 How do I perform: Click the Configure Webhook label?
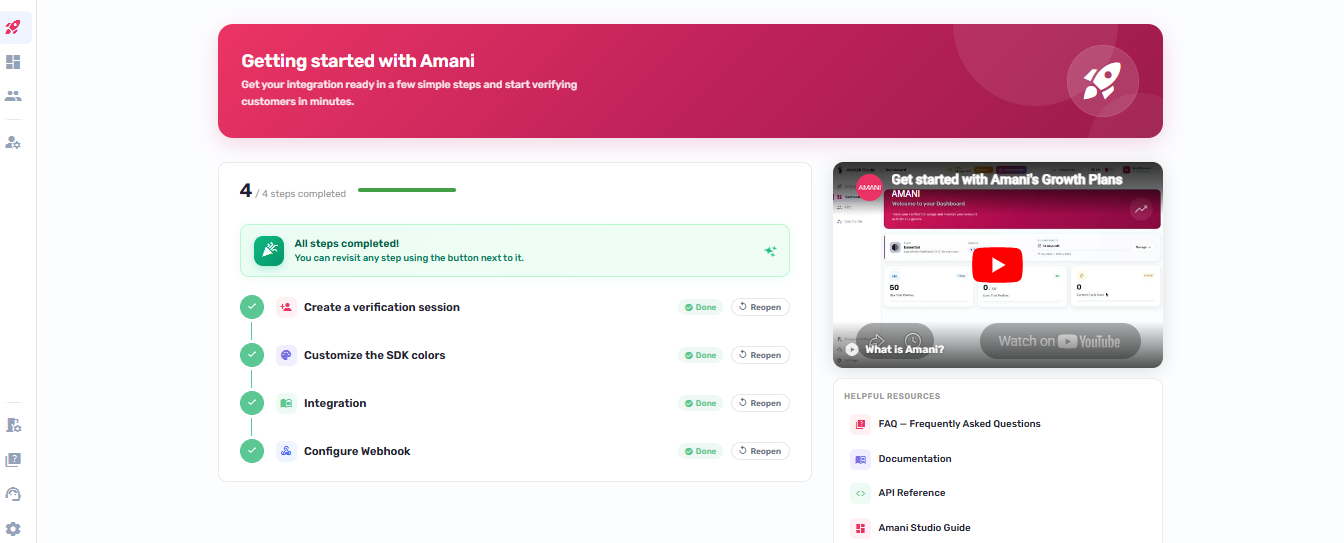(357, 451)
